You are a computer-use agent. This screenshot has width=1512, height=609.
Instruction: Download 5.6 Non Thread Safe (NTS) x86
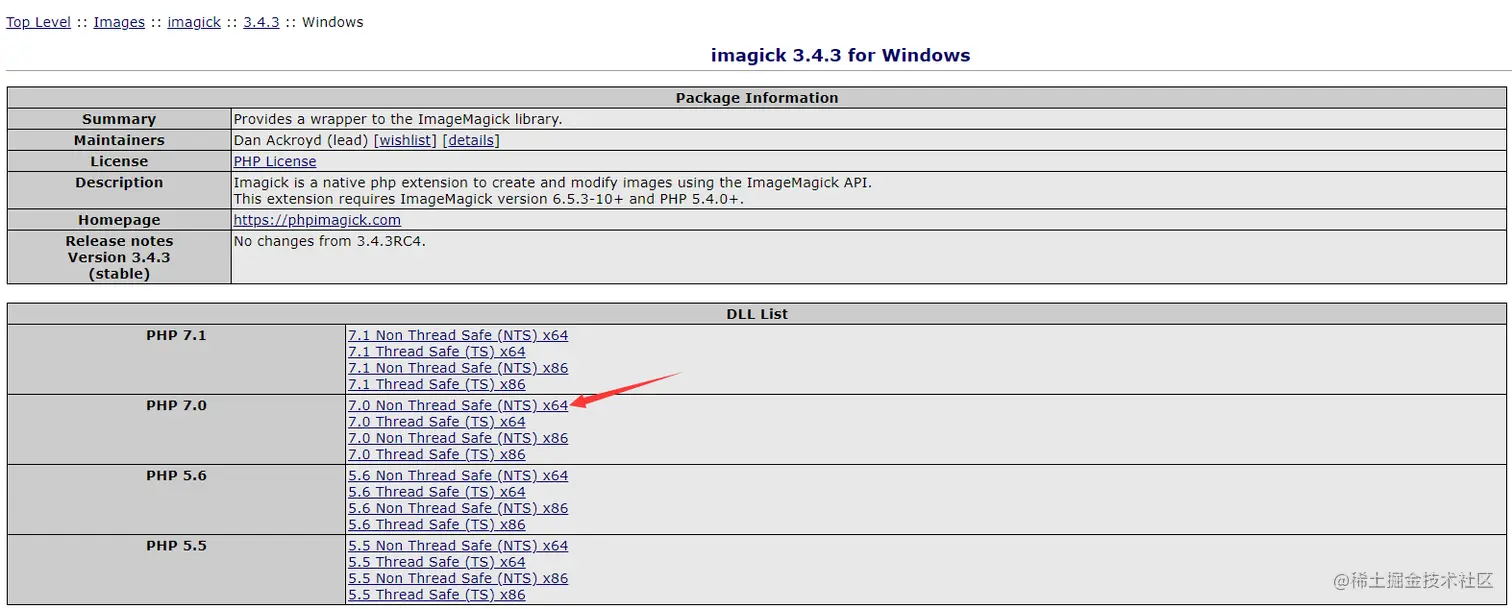coord(458,508)
